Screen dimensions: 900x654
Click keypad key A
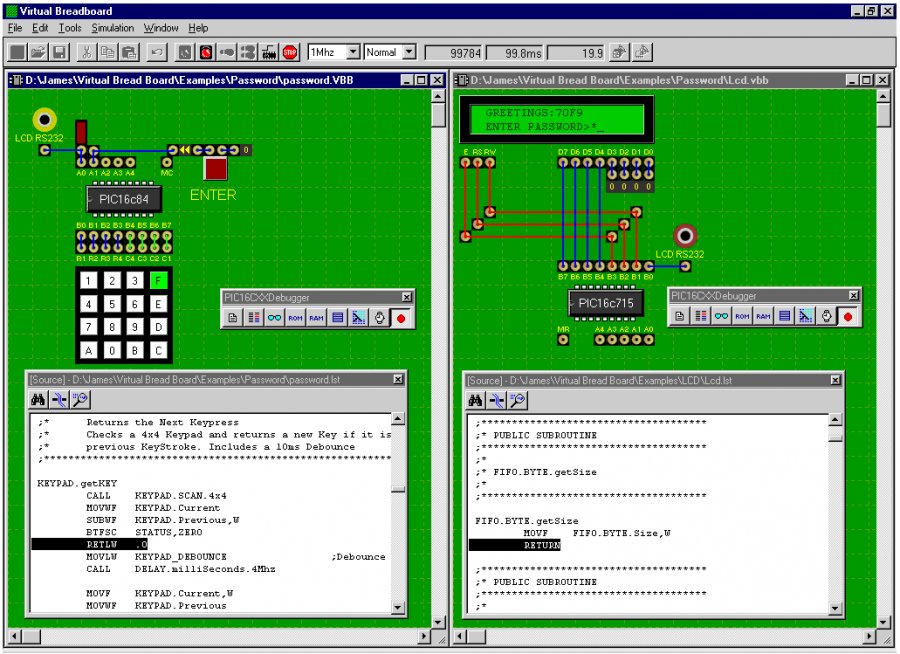tap(88, 351)
